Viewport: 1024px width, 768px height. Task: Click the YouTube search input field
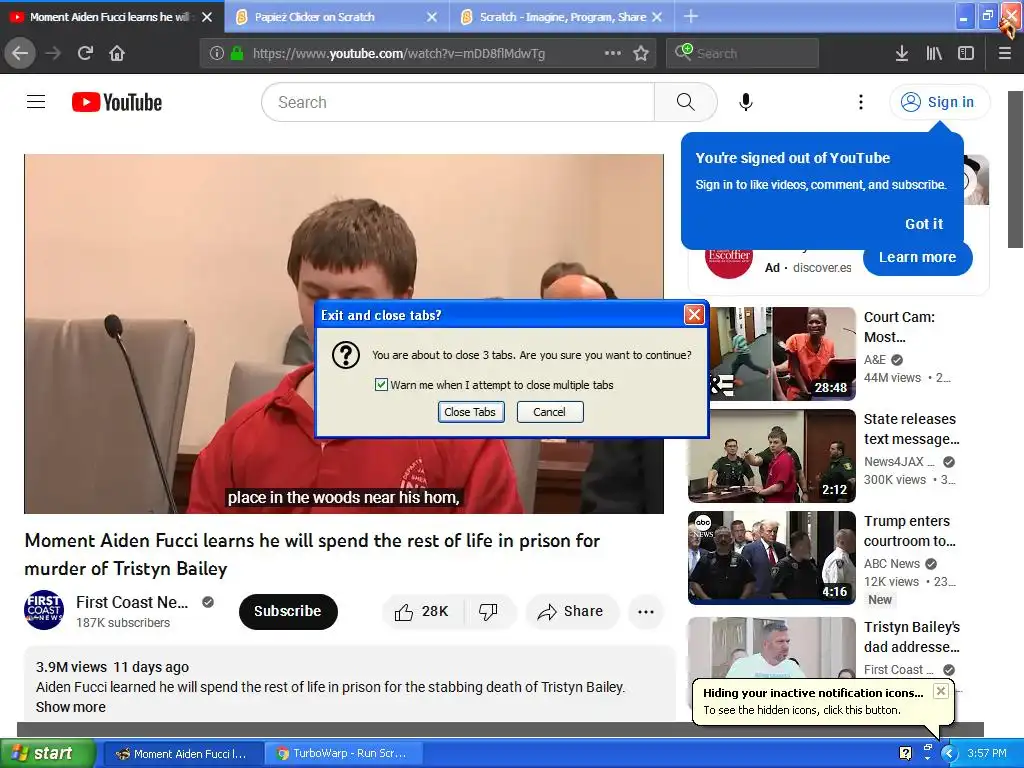[x=458, y=102]
